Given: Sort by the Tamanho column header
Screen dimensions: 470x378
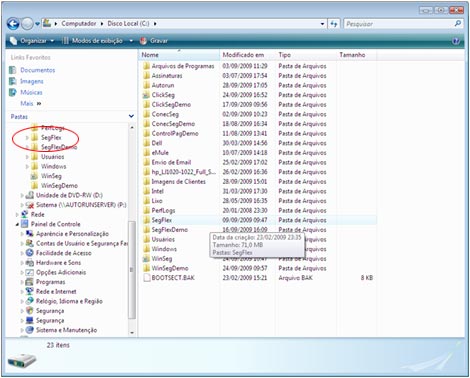Looking at the screenshot, I should [x=356, y=55].
